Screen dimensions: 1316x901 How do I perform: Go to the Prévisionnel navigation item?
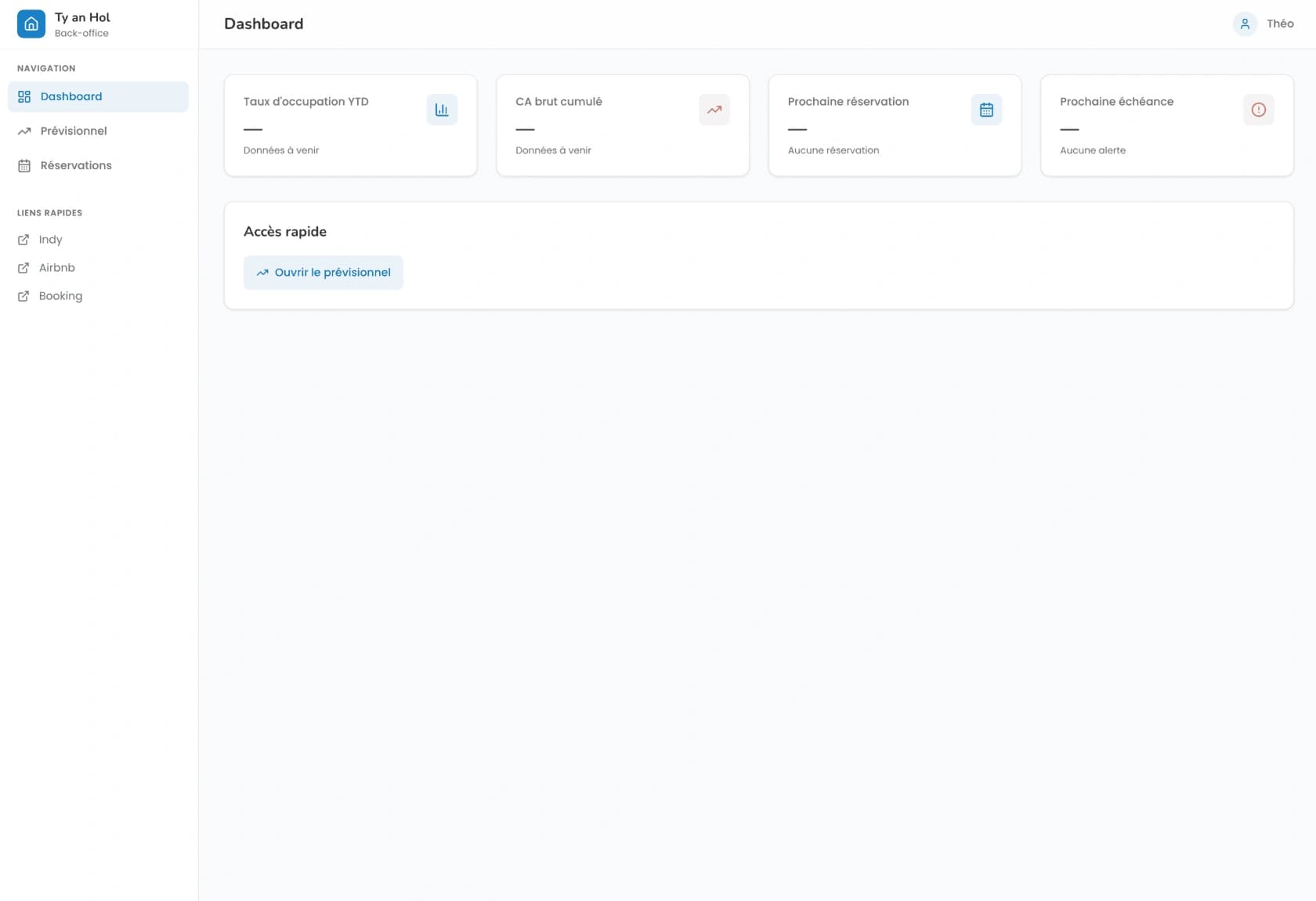98,131
